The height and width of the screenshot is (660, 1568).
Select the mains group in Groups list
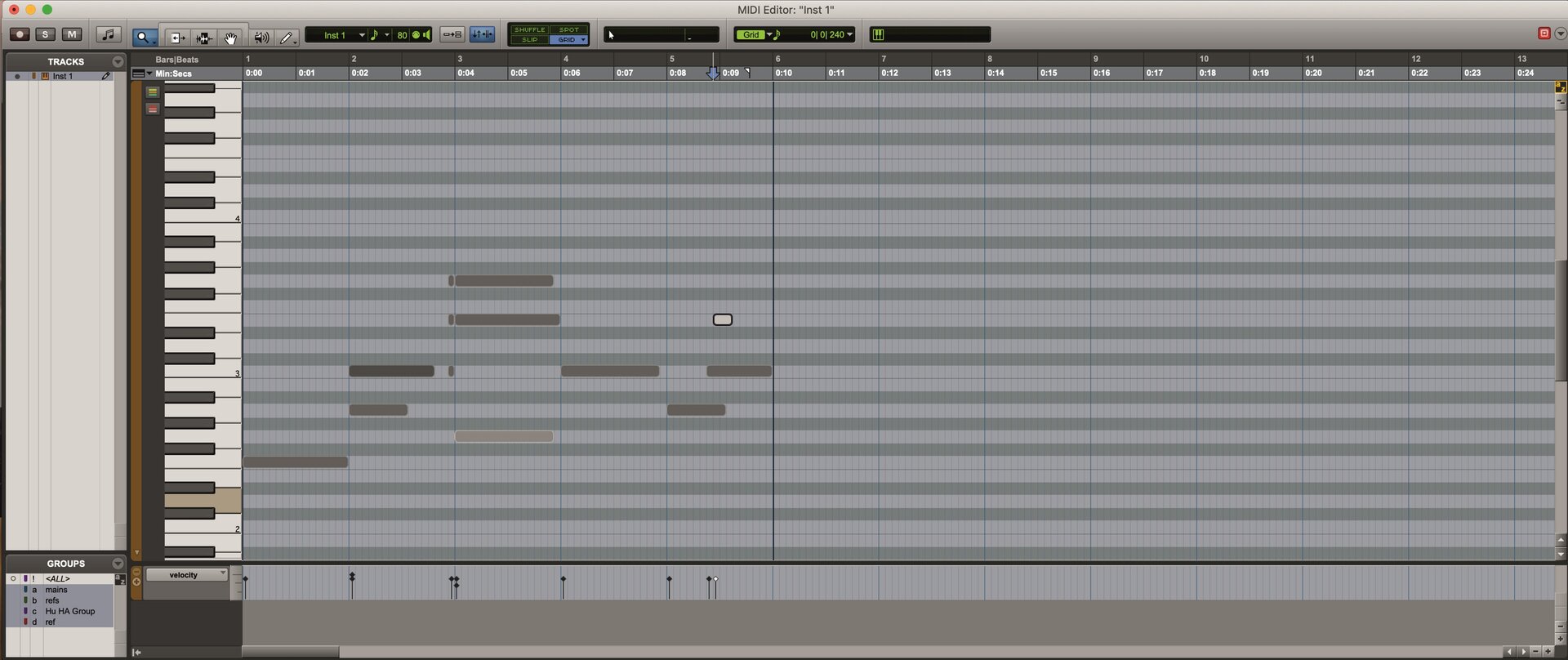[x=56, y=590]
